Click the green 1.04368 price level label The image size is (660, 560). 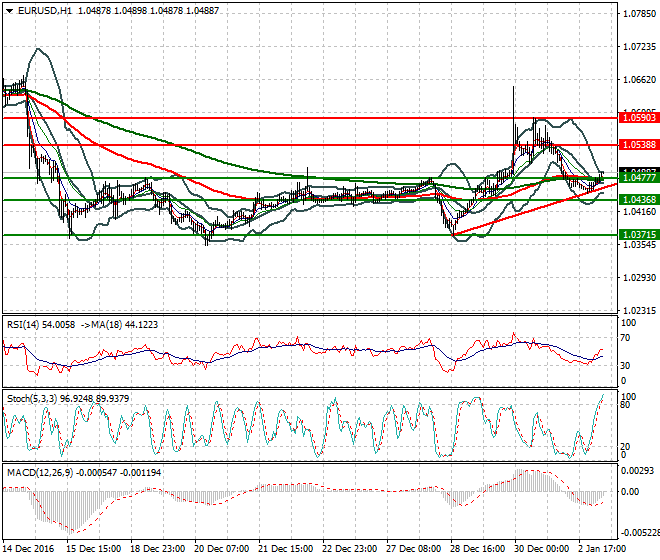639,200
